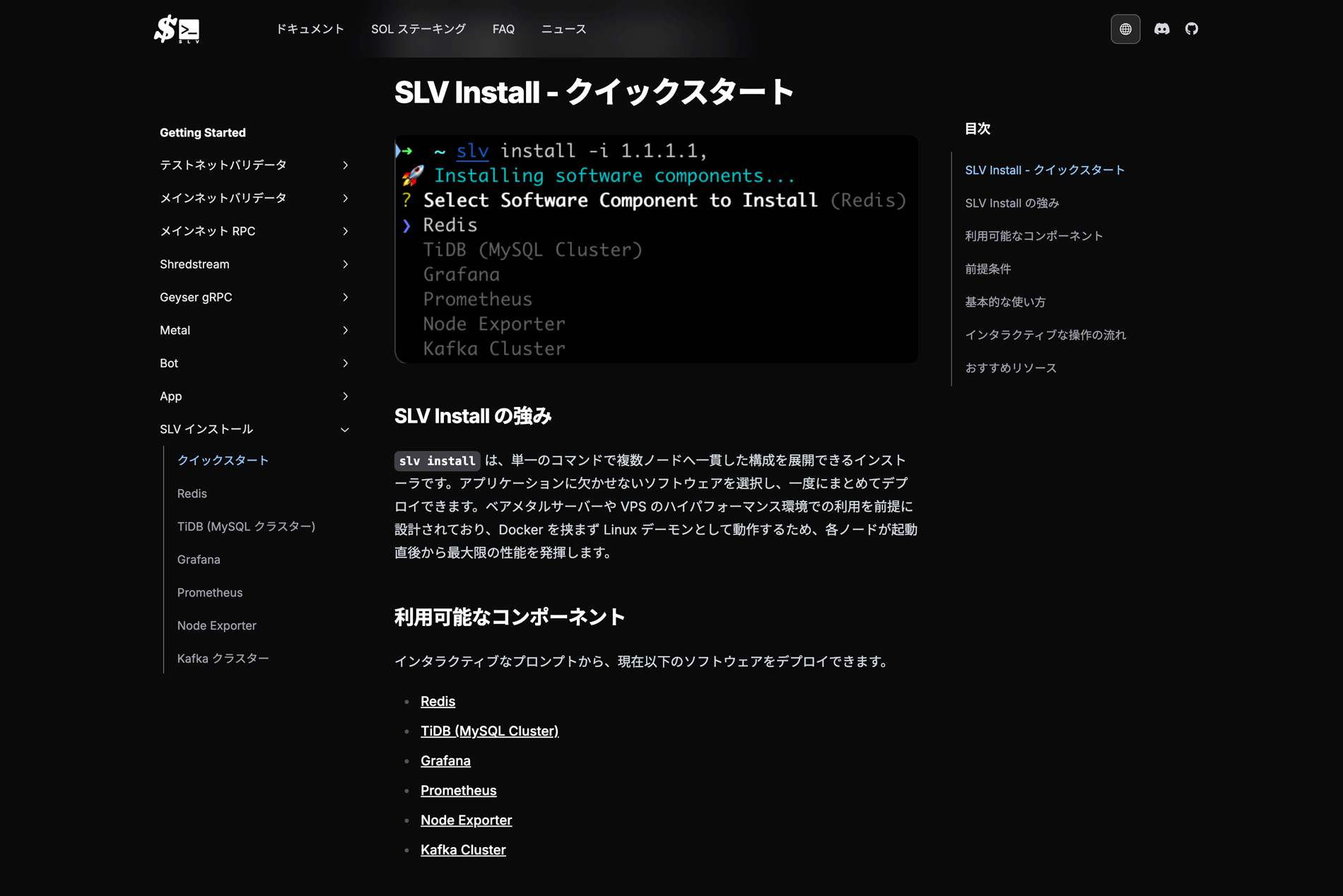Open the ドキュメント menu item
1343x896 pixels.
tap(310, 29)
